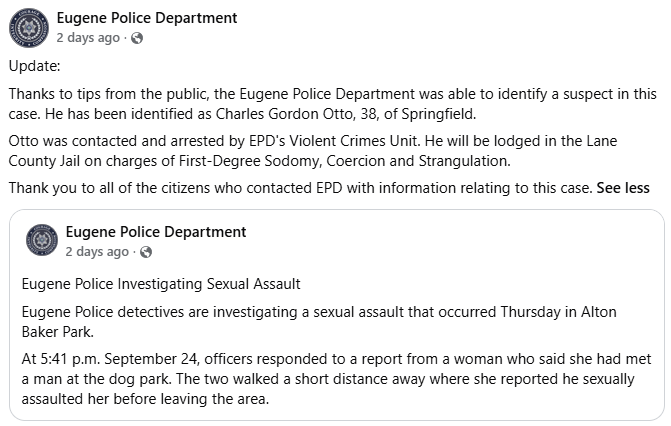Open the shared post headline "Eugene Police Investigating Sexual Assault"
This screenshot has width=671, height=426.
click(161, 284)
